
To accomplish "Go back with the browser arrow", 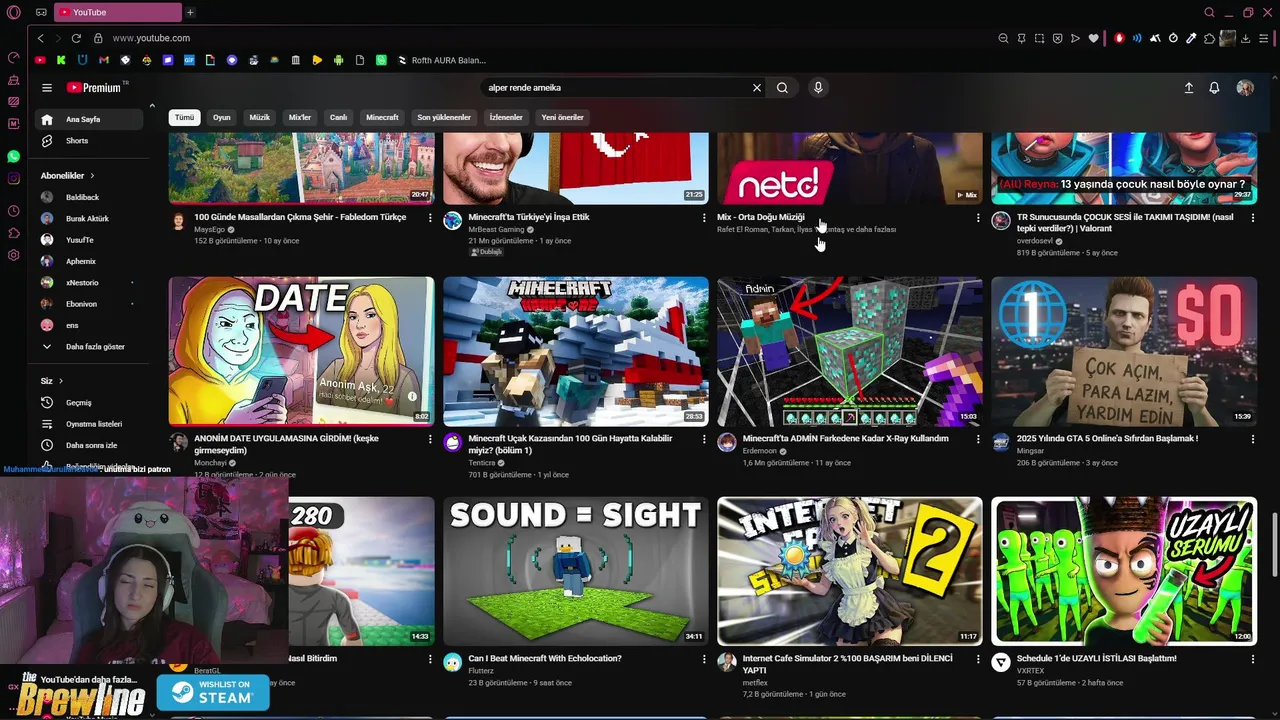I will (x=40, y=38).
